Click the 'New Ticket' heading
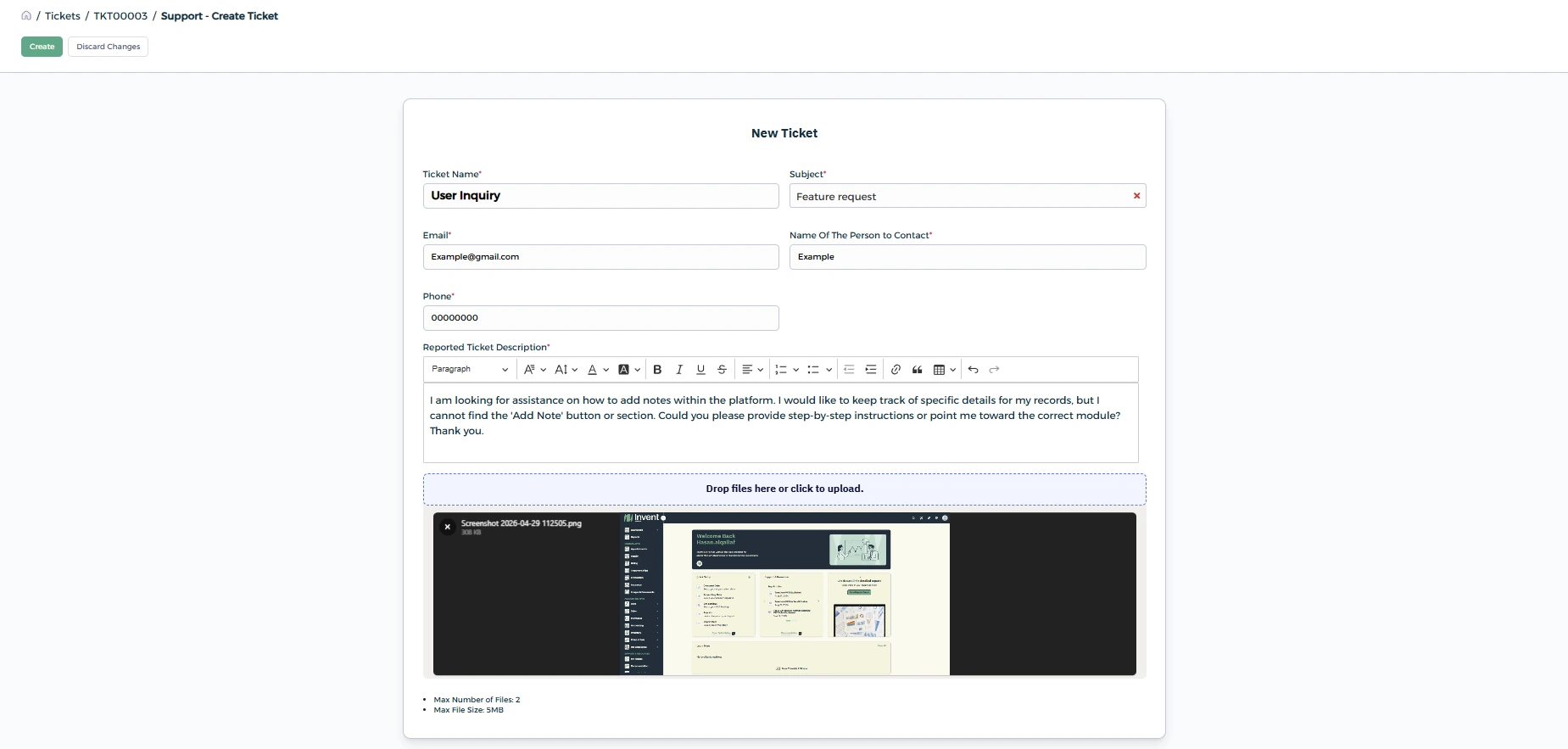 pyautogui.click(x=784, y=133)
